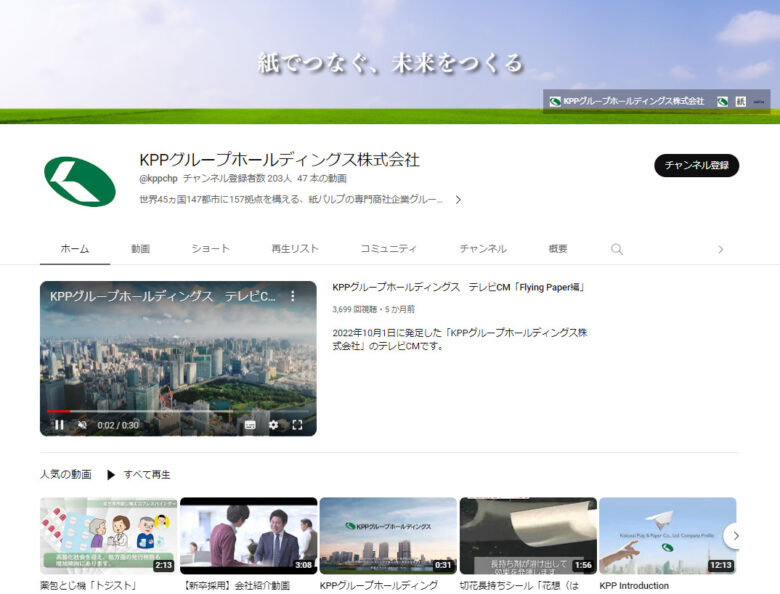
Task: Open the 新卒採用 会社紹介動画 thumbnail
Action: [248, 536]
